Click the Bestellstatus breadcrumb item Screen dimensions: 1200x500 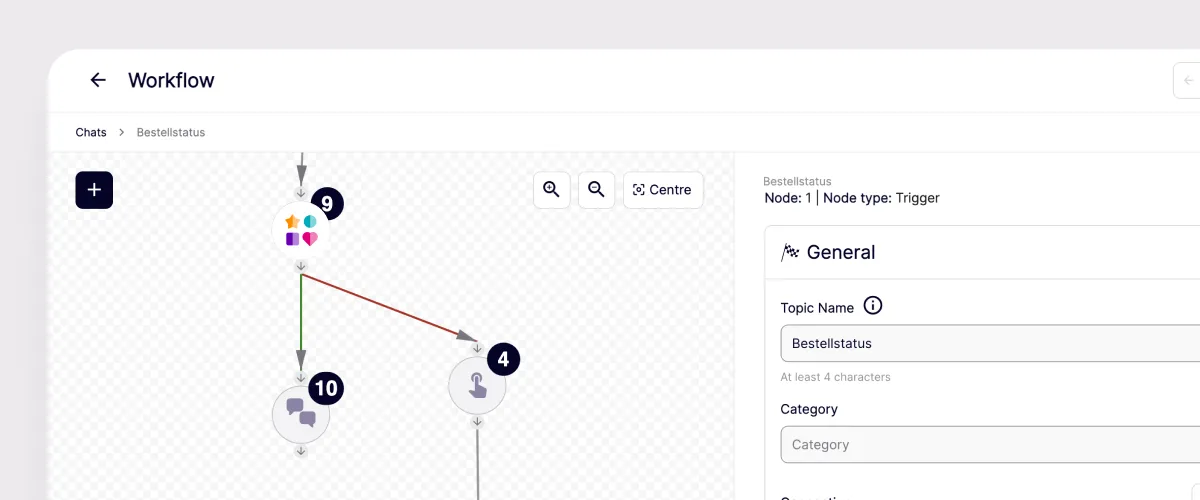171,132
